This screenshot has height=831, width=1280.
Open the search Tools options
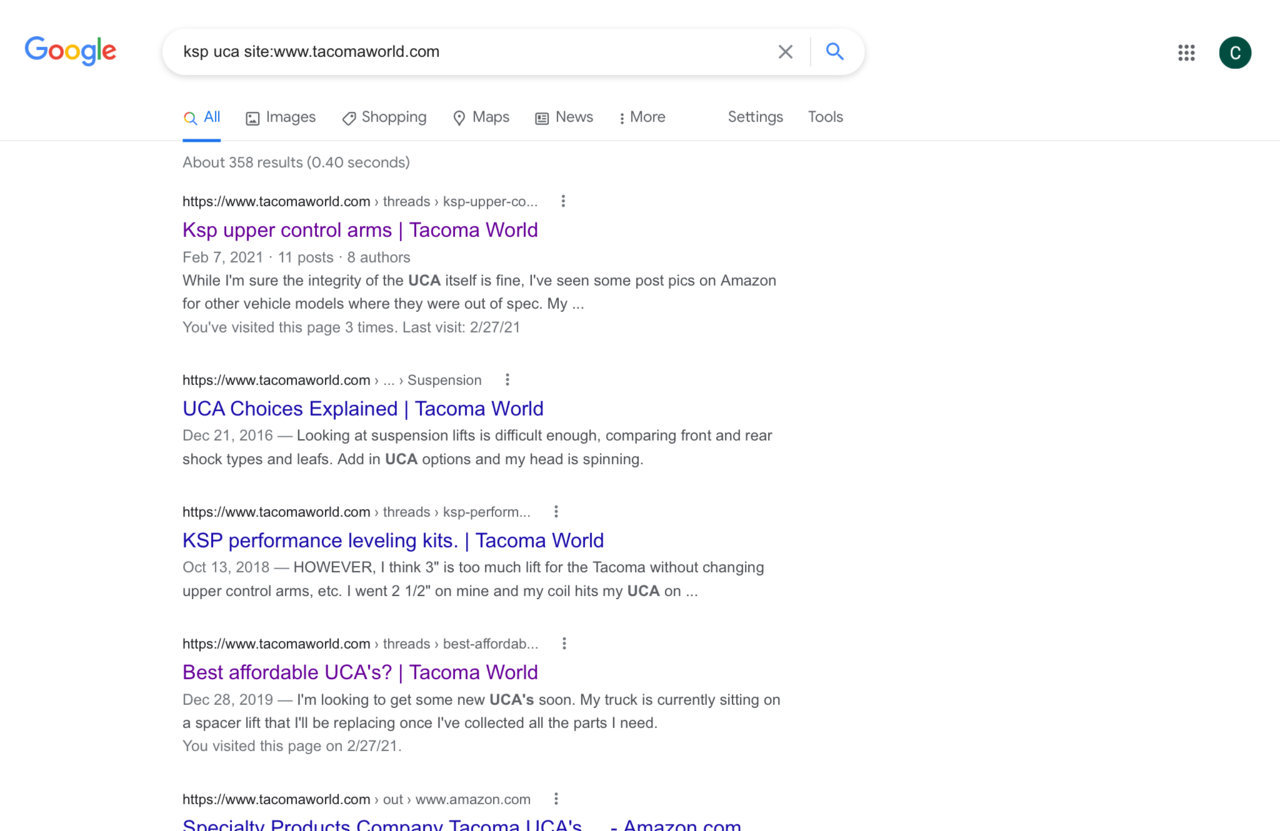(x=825, y=117)
